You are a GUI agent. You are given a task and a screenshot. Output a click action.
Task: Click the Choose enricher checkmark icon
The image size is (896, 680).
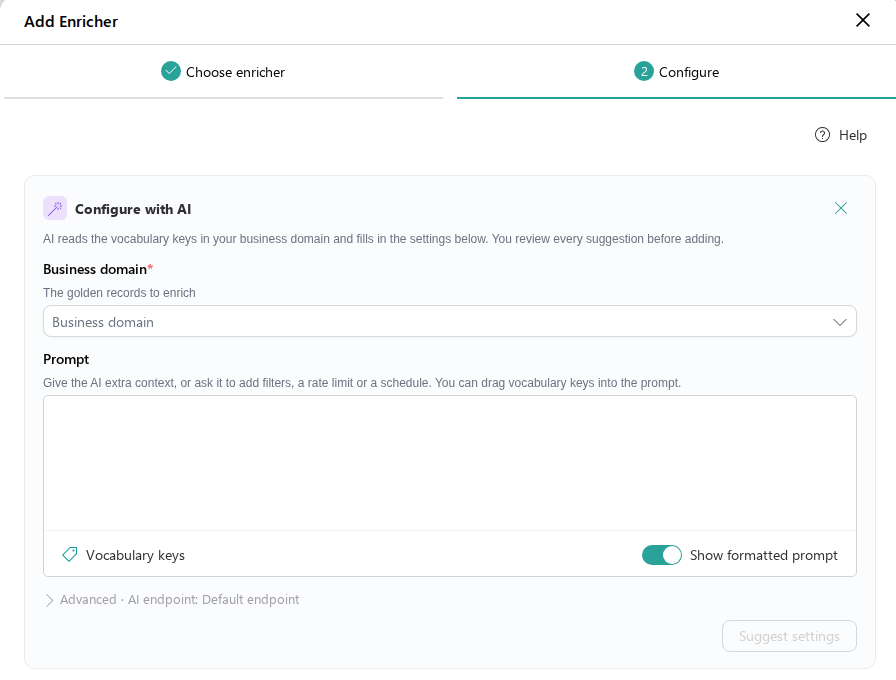[170, 71]
